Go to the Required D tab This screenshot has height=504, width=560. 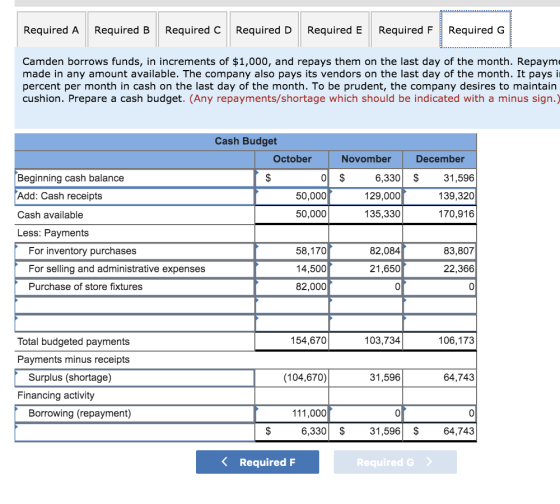[x=264, y=30]
